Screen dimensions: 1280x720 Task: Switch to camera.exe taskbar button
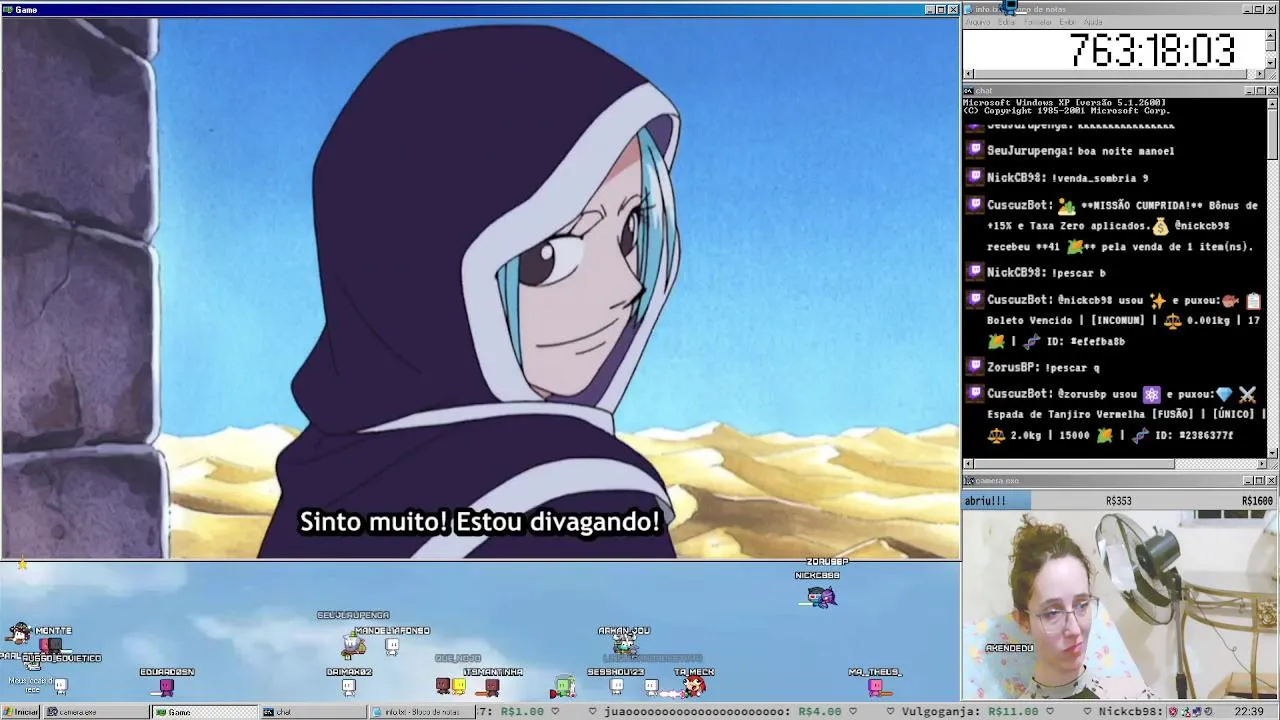[x=96, y=712]
